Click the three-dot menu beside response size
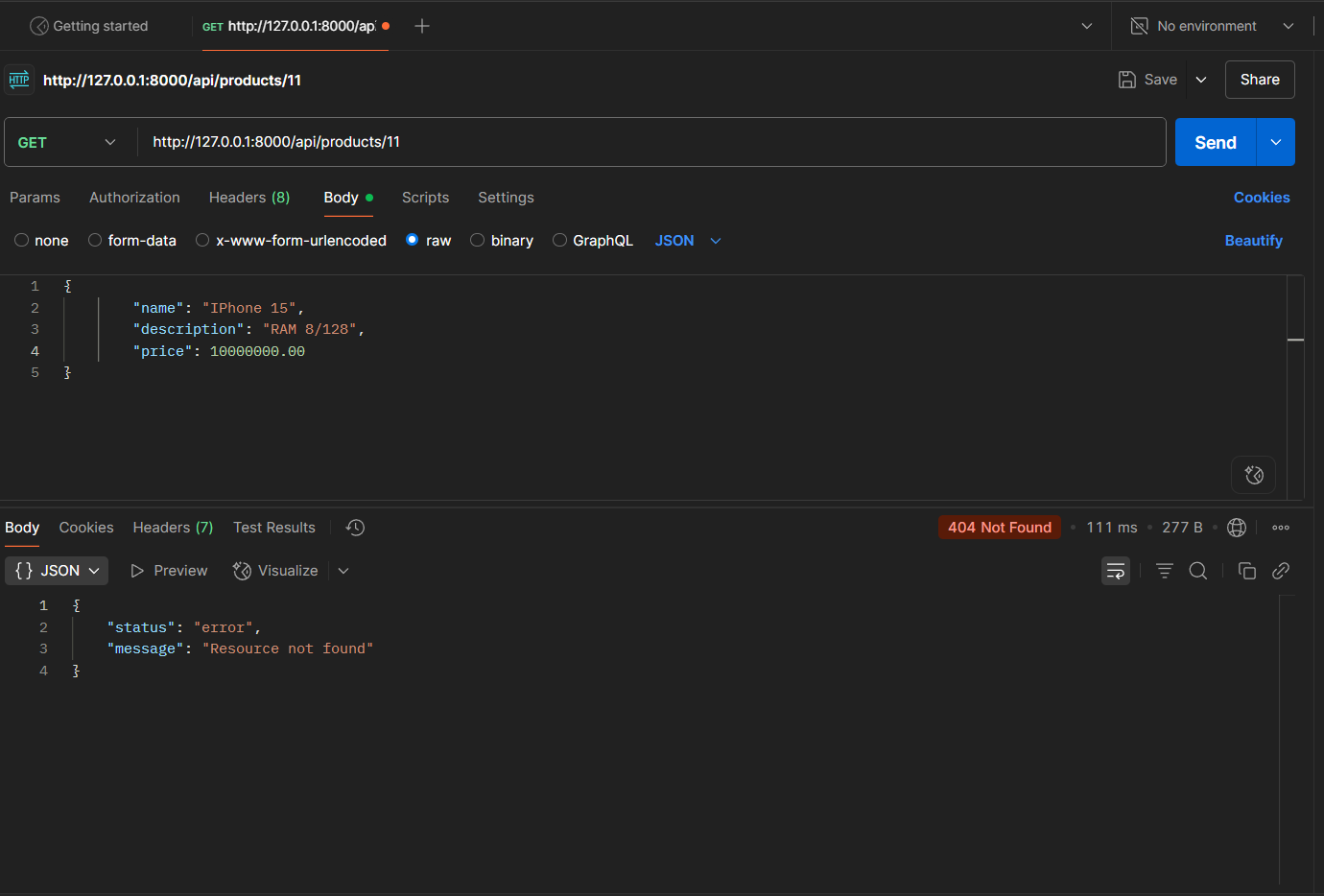The image size is (1324, 896). [1280, 527]
